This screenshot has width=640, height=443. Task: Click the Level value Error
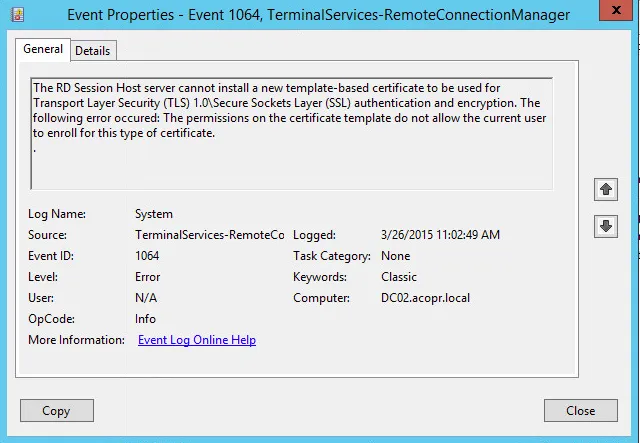(147, 277)
